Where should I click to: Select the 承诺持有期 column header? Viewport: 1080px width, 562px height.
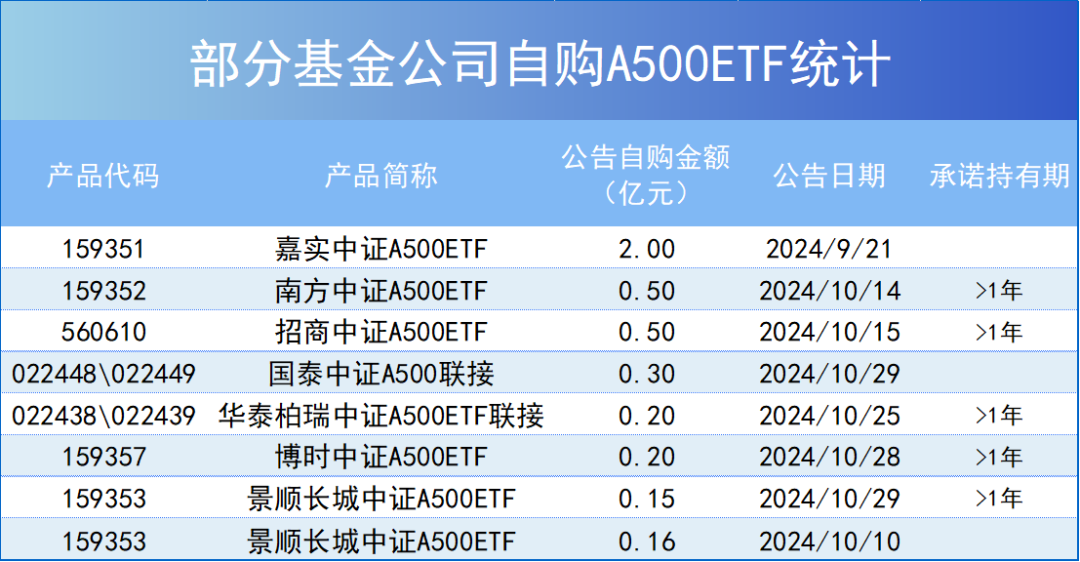999,176
